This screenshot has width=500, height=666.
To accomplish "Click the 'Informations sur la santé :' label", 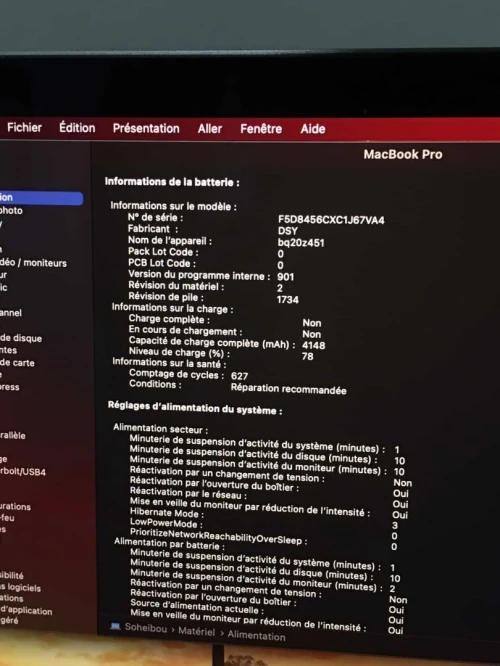I will [169, 363].
